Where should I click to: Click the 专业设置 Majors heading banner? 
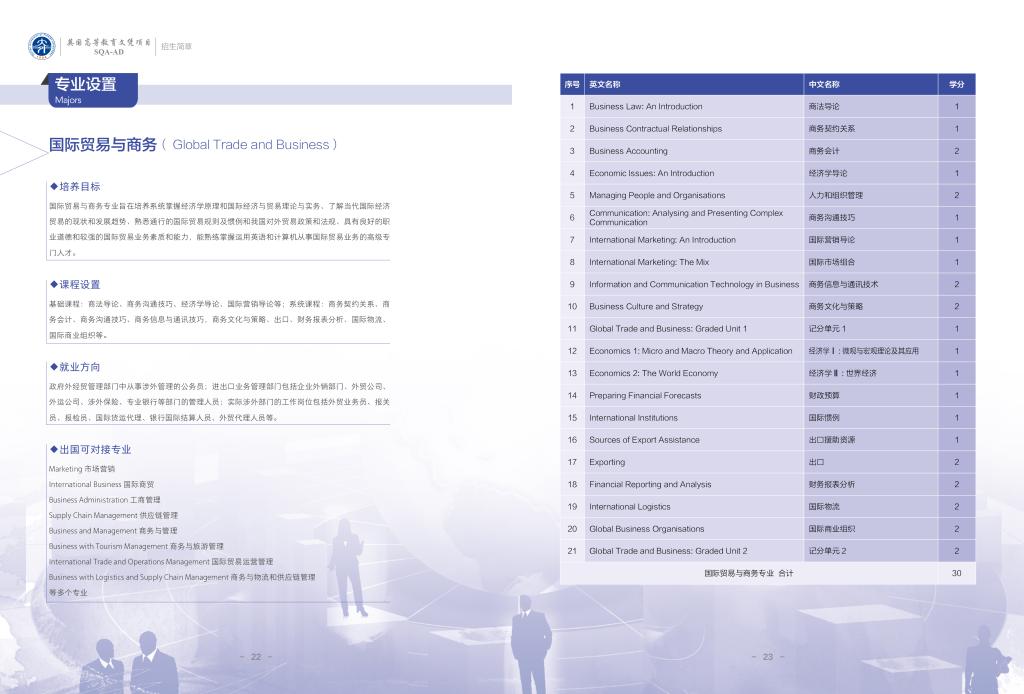tap(89, 89)
